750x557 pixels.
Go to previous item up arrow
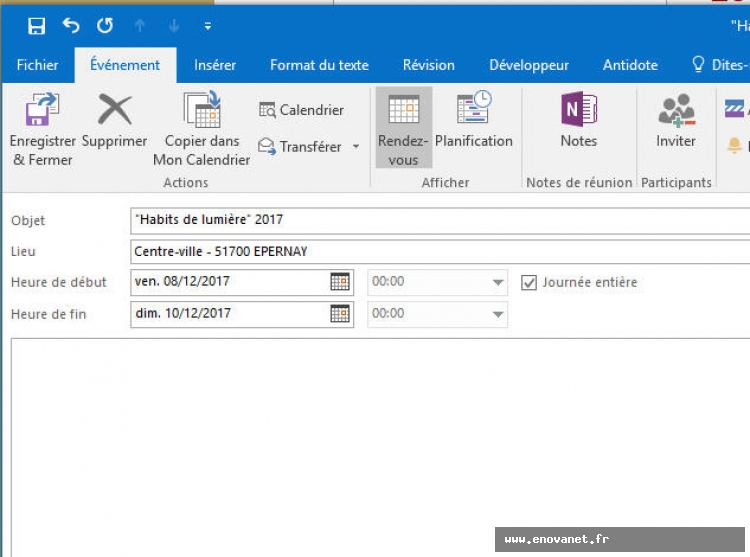click(140, 26)
